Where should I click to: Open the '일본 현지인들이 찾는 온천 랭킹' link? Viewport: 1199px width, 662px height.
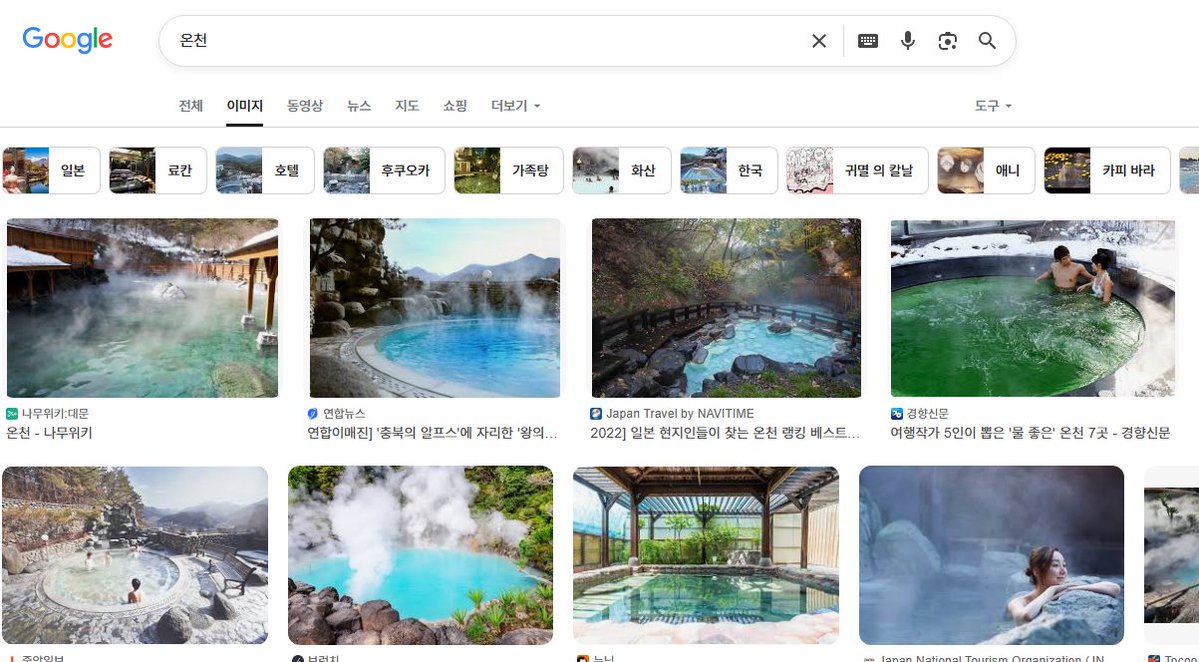[x=725, y=433]
